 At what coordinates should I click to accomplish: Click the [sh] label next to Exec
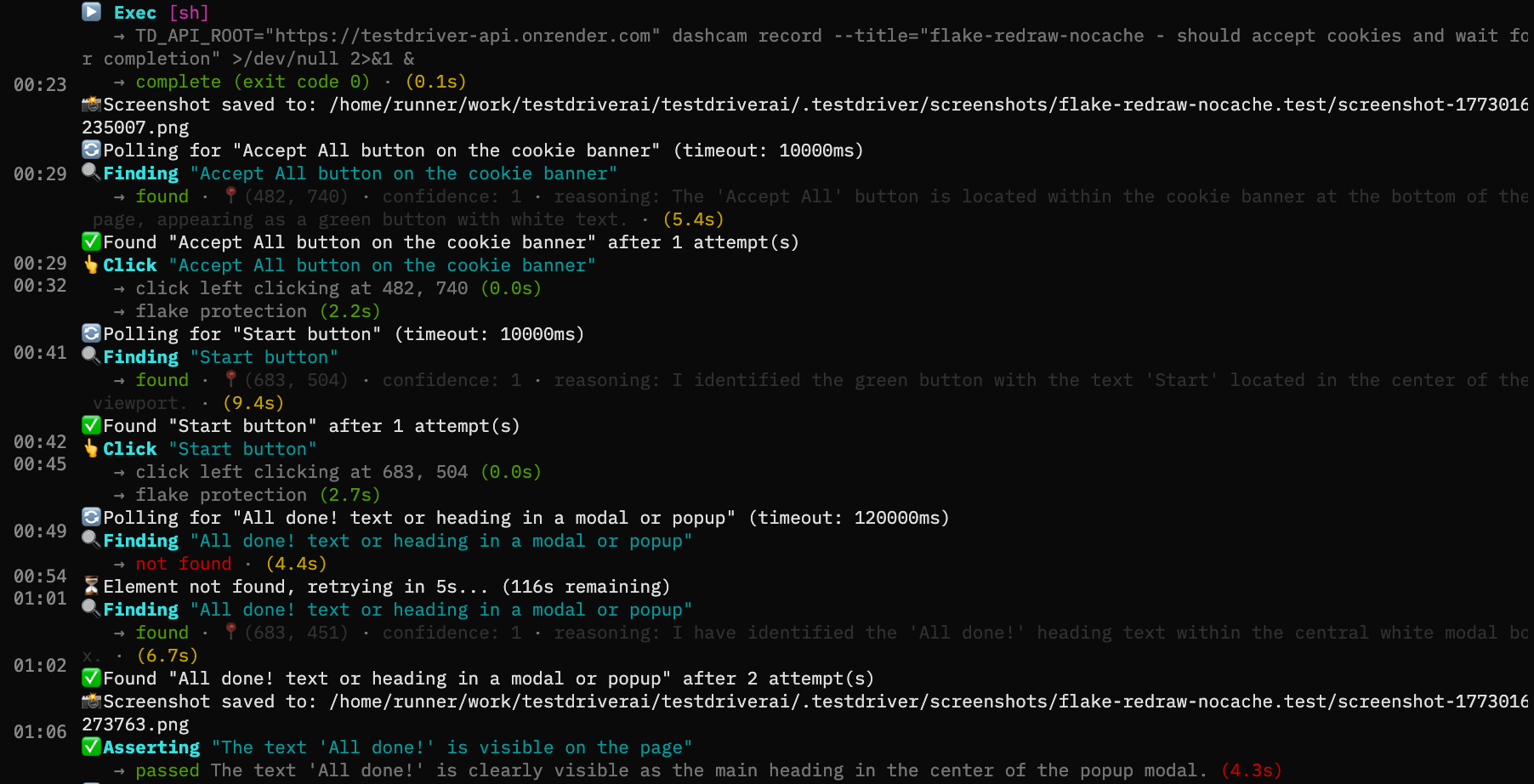[189, 12]
